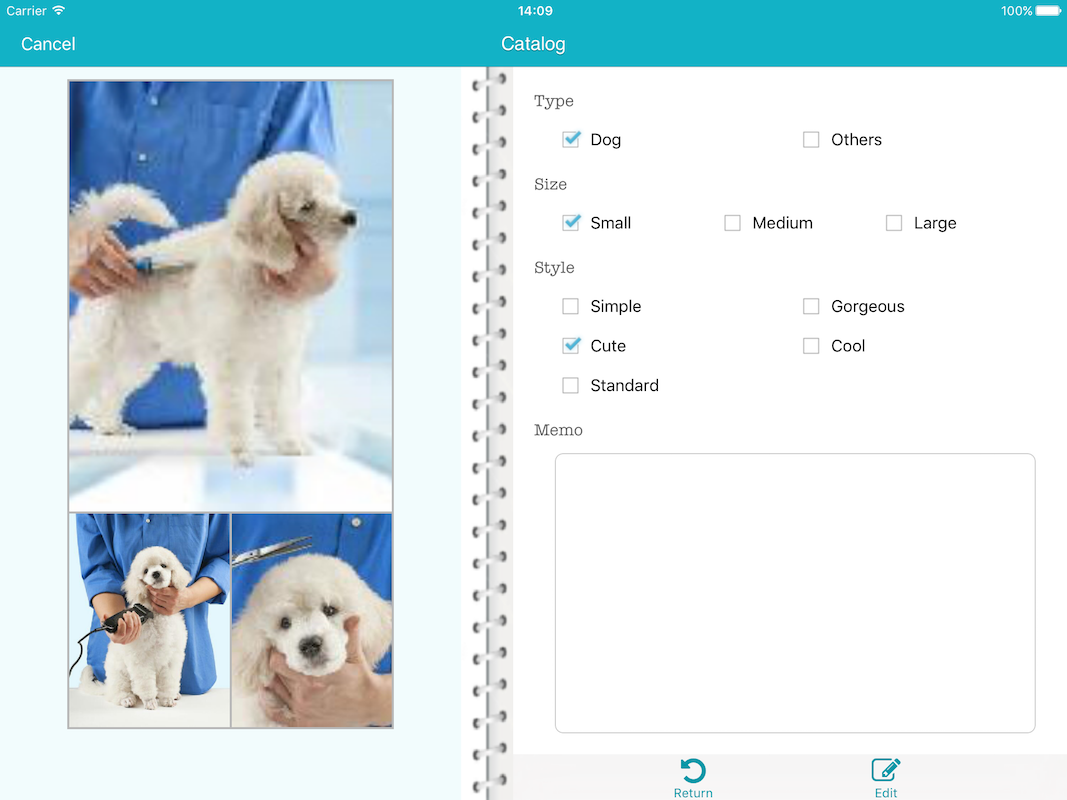1067x800 pixels.
Task: Open the large poodle grooming photo
Action: coord(231,296)
